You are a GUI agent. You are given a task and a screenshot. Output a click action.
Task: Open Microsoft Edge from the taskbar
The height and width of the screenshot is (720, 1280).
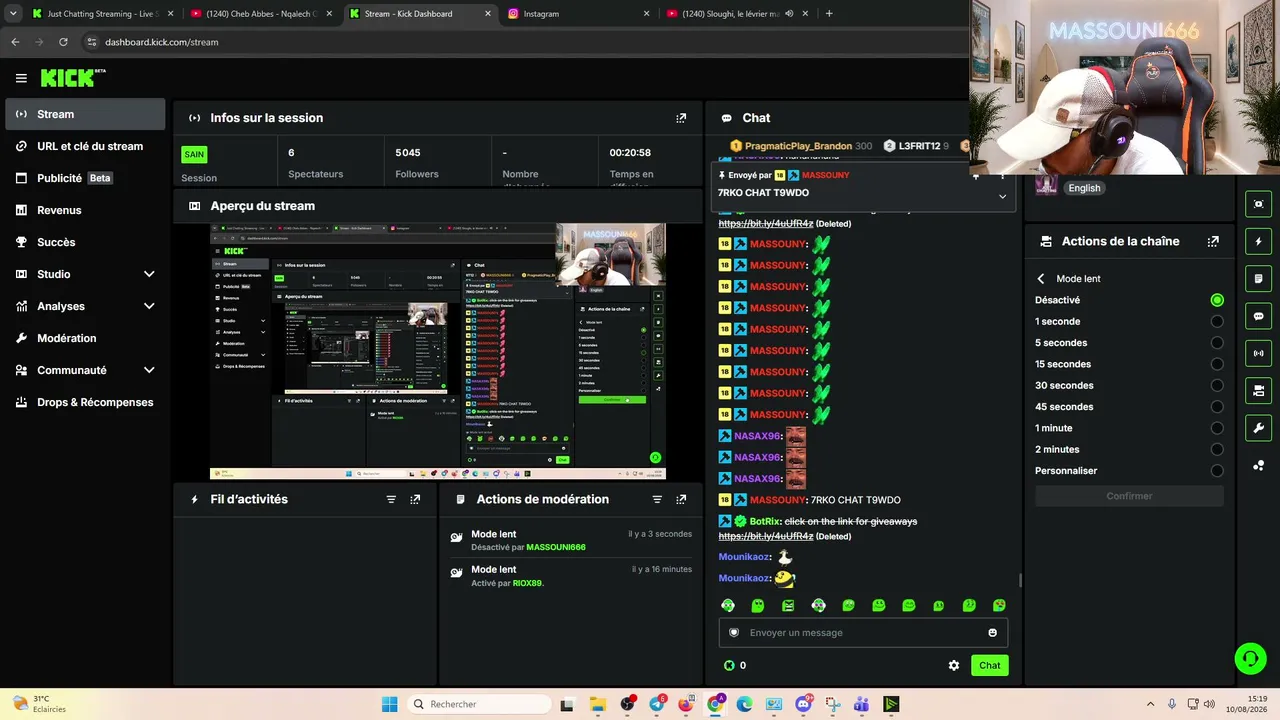[x=745, y=704]
